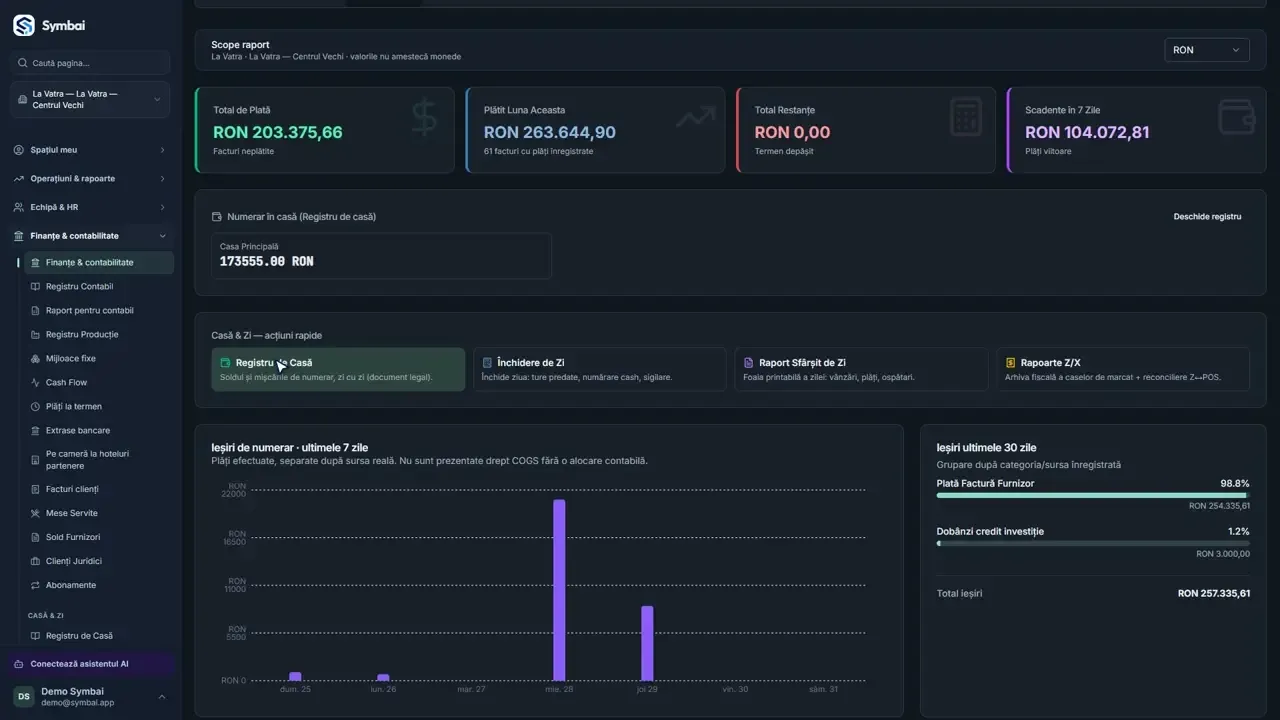Click the chart bar for joi 29
The height and width of the screenshot is (720, 1280).
pyautogui.click(x=647, y=643)
